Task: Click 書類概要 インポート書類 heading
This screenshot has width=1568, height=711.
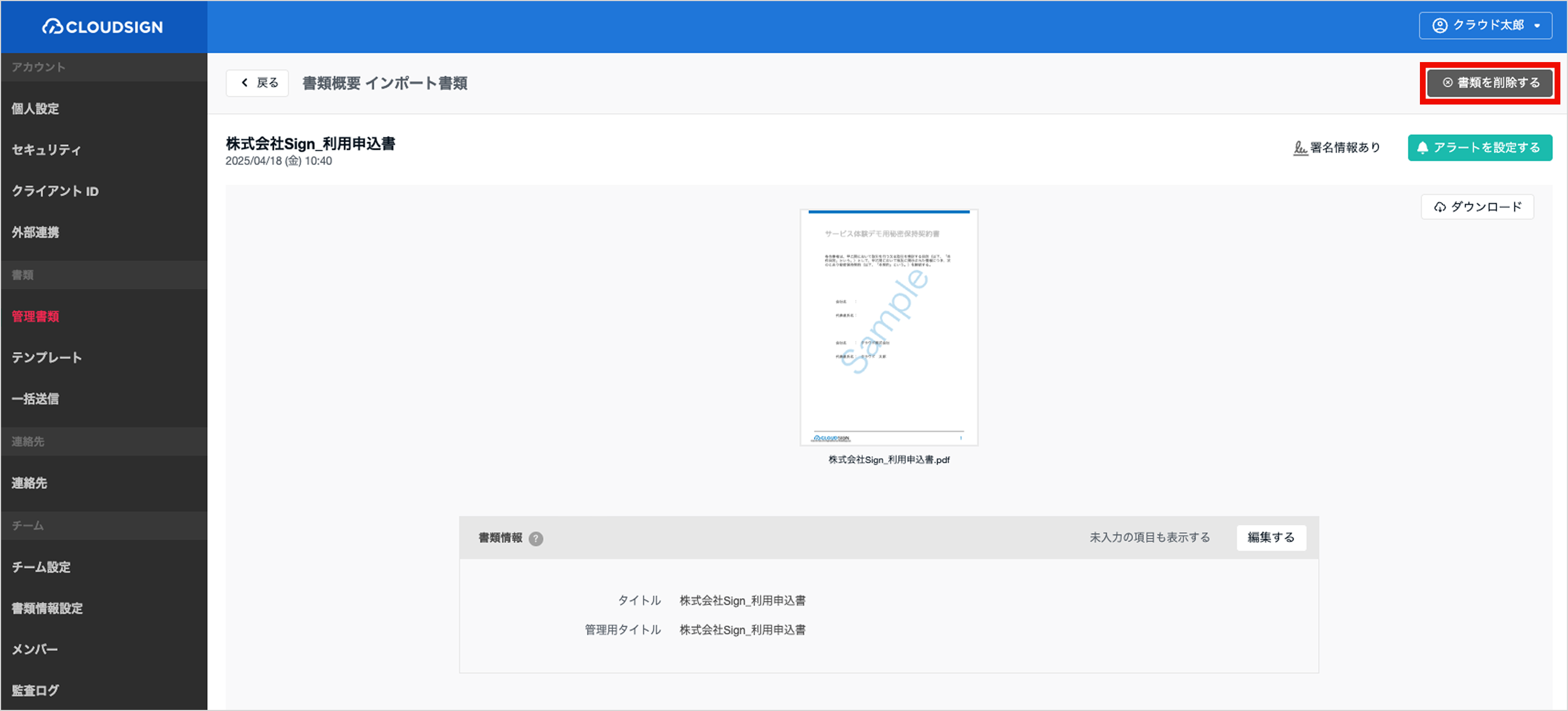Action: click(x=385, y=83)
